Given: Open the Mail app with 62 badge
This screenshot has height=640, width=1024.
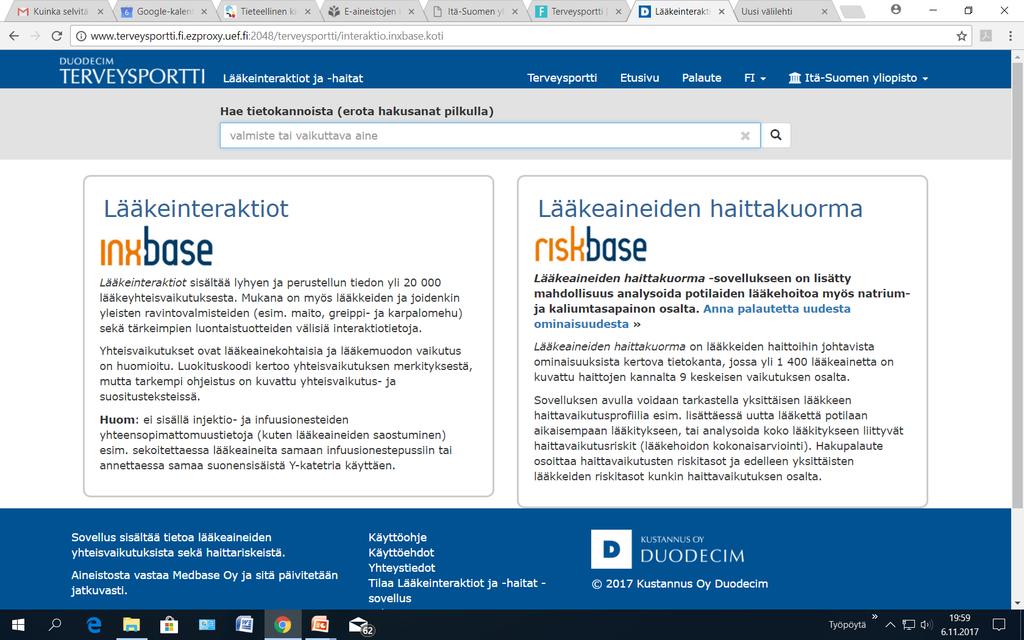Looking at the screenshot, I should 360,625.
